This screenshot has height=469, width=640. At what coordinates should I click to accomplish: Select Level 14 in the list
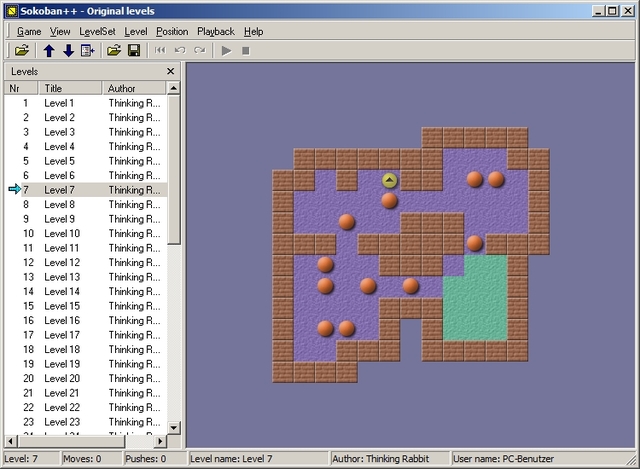[x=86, y=291]
